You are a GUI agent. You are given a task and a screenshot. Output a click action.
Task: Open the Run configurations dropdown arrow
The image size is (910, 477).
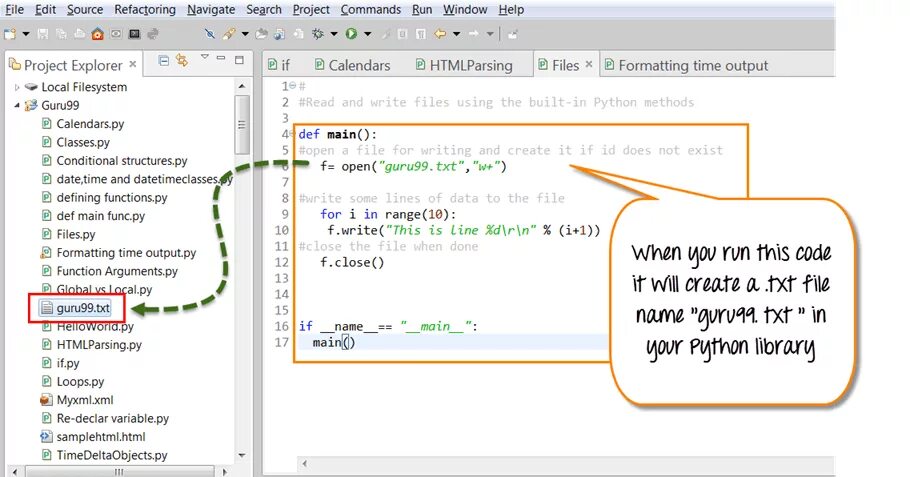point(367,34)
